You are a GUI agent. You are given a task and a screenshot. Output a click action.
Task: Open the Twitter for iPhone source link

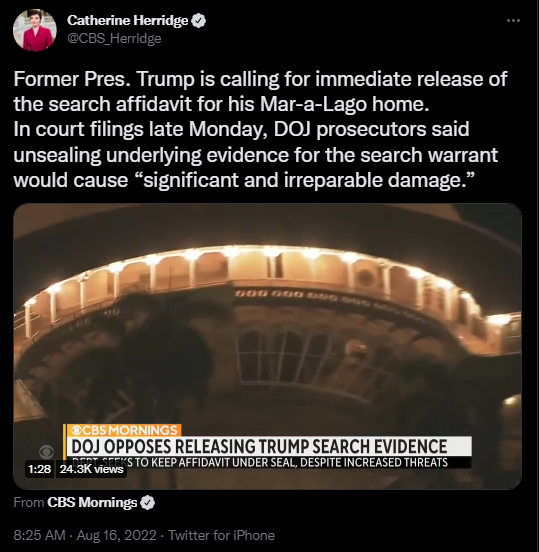point(221,535)
